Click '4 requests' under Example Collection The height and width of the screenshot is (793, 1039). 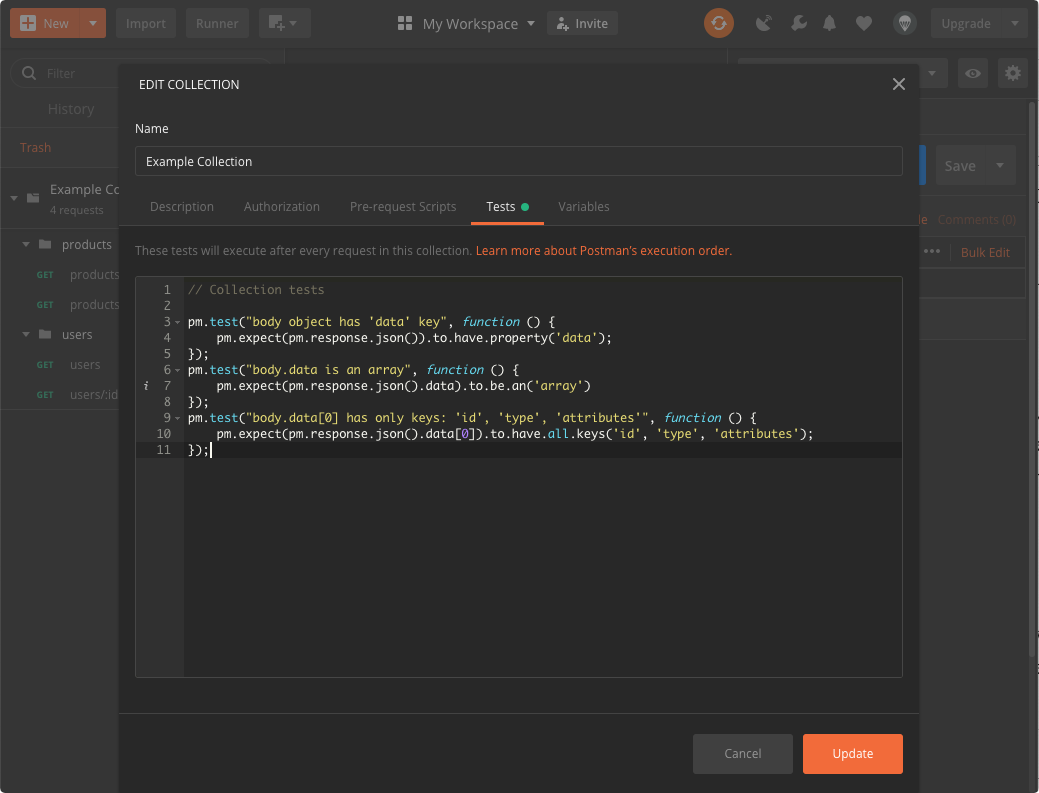pyautogui.click(x=76, y=210)
